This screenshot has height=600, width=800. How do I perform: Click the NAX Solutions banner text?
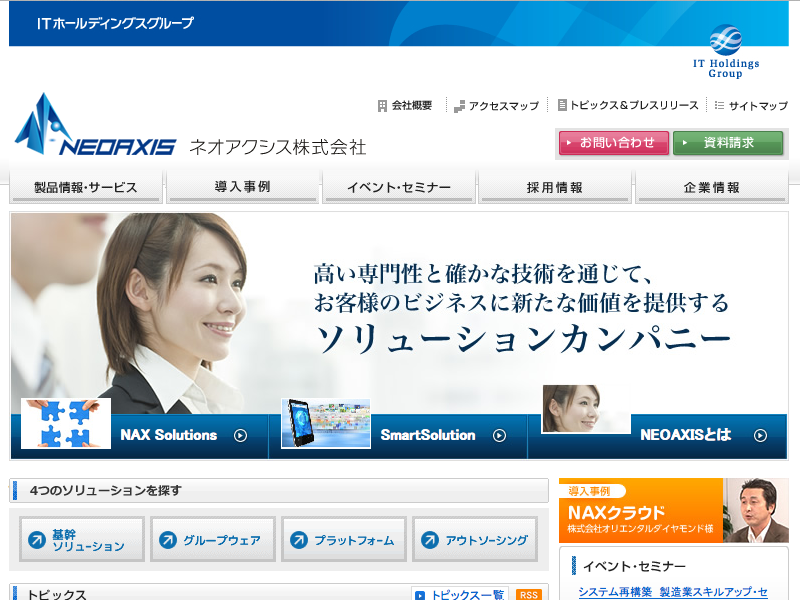pyautogui.click(x=168, y=435)
